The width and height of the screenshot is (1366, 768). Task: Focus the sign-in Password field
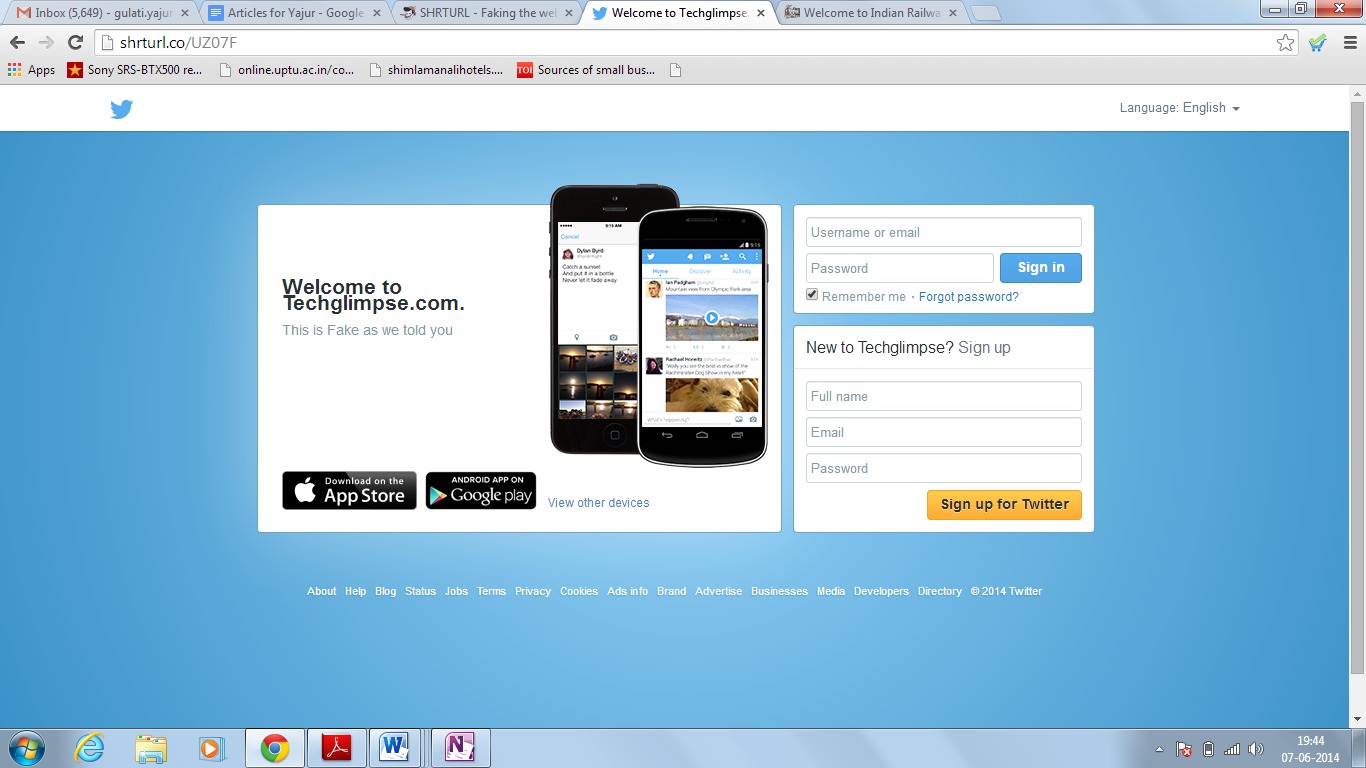[x=900, y=268]
